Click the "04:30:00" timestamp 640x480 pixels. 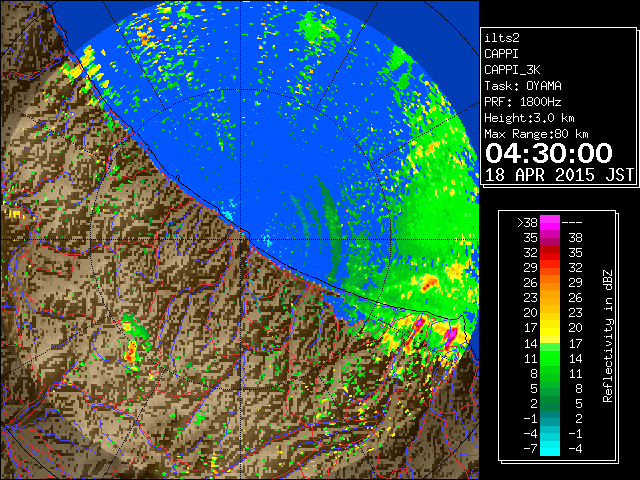click(549, 153)
